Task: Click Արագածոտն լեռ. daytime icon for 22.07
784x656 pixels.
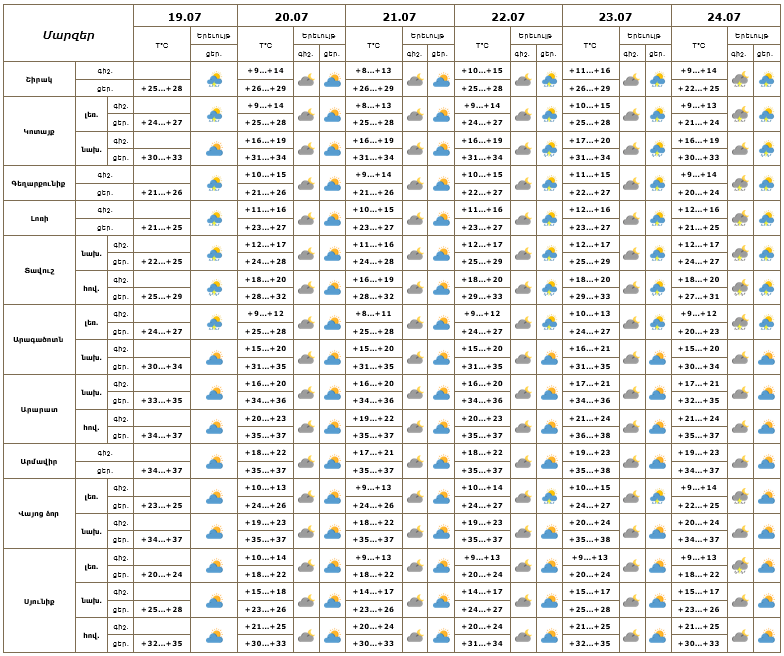Action: 550,323
